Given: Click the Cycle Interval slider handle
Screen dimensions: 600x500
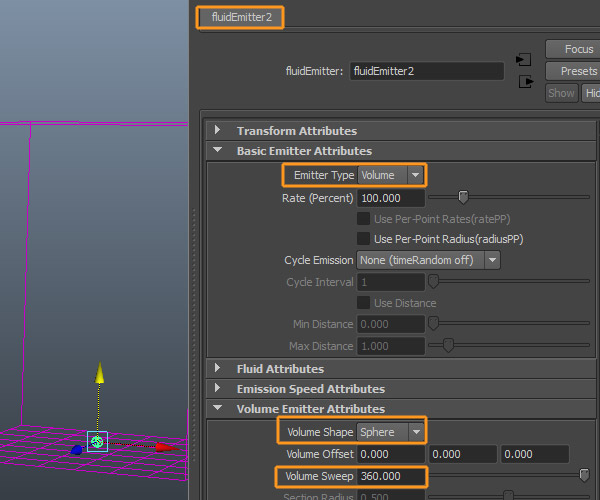Looking at the screenshot, I should (x=433, y=281).
